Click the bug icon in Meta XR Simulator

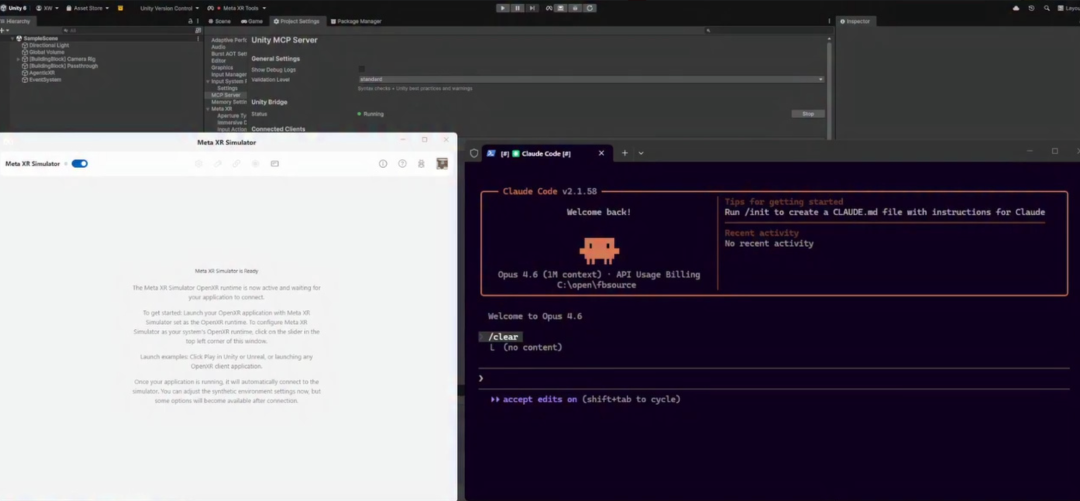pyautogui.click(x=422, y=163)
